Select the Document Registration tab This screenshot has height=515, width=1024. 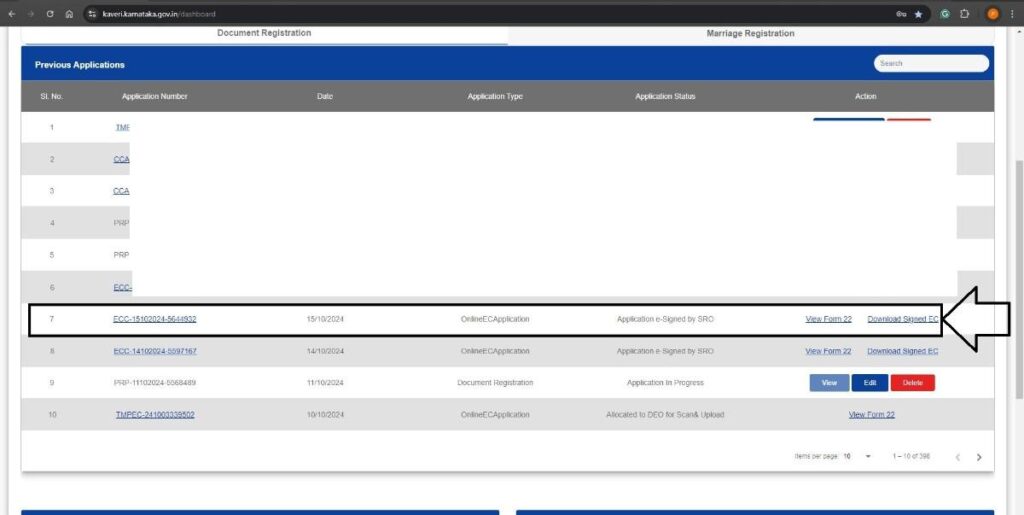point(264,33)
